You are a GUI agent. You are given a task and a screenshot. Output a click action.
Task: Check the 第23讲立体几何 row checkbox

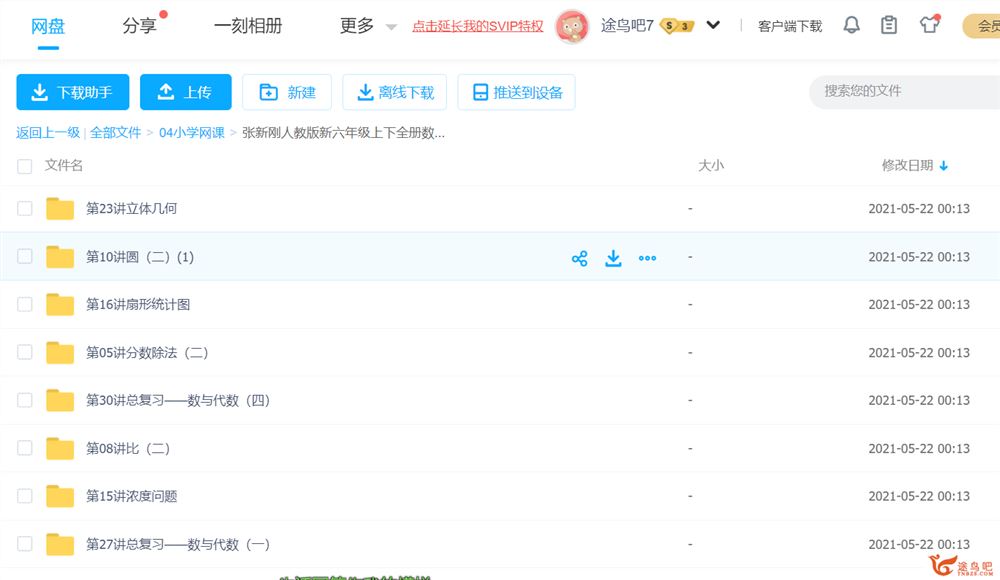coord(24,209)
